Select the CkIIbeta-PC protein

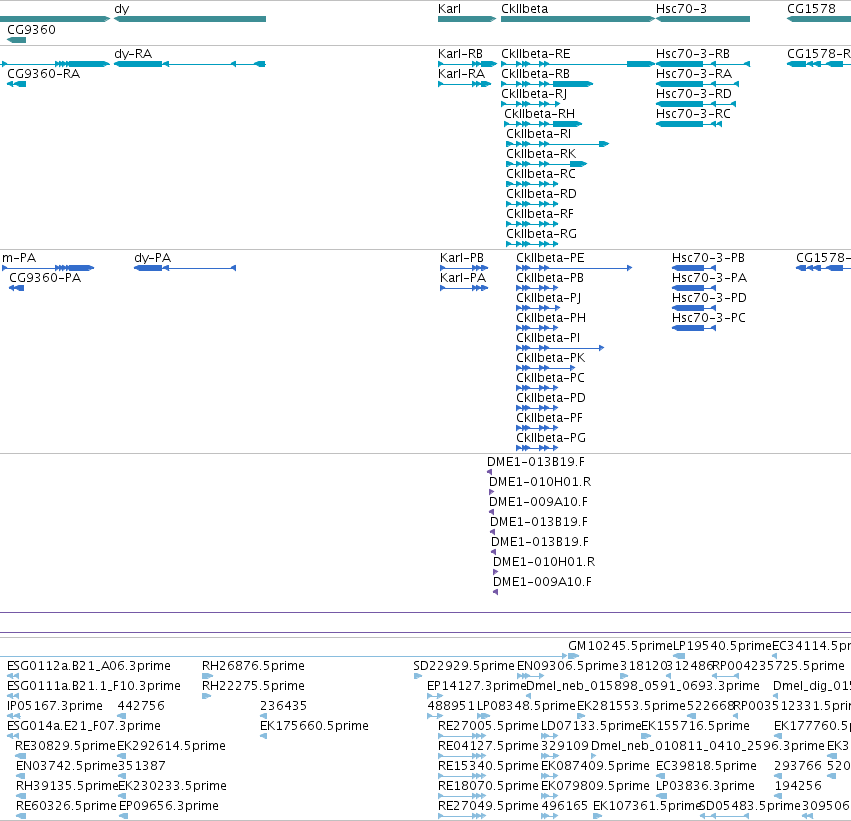tap(550, 378)
